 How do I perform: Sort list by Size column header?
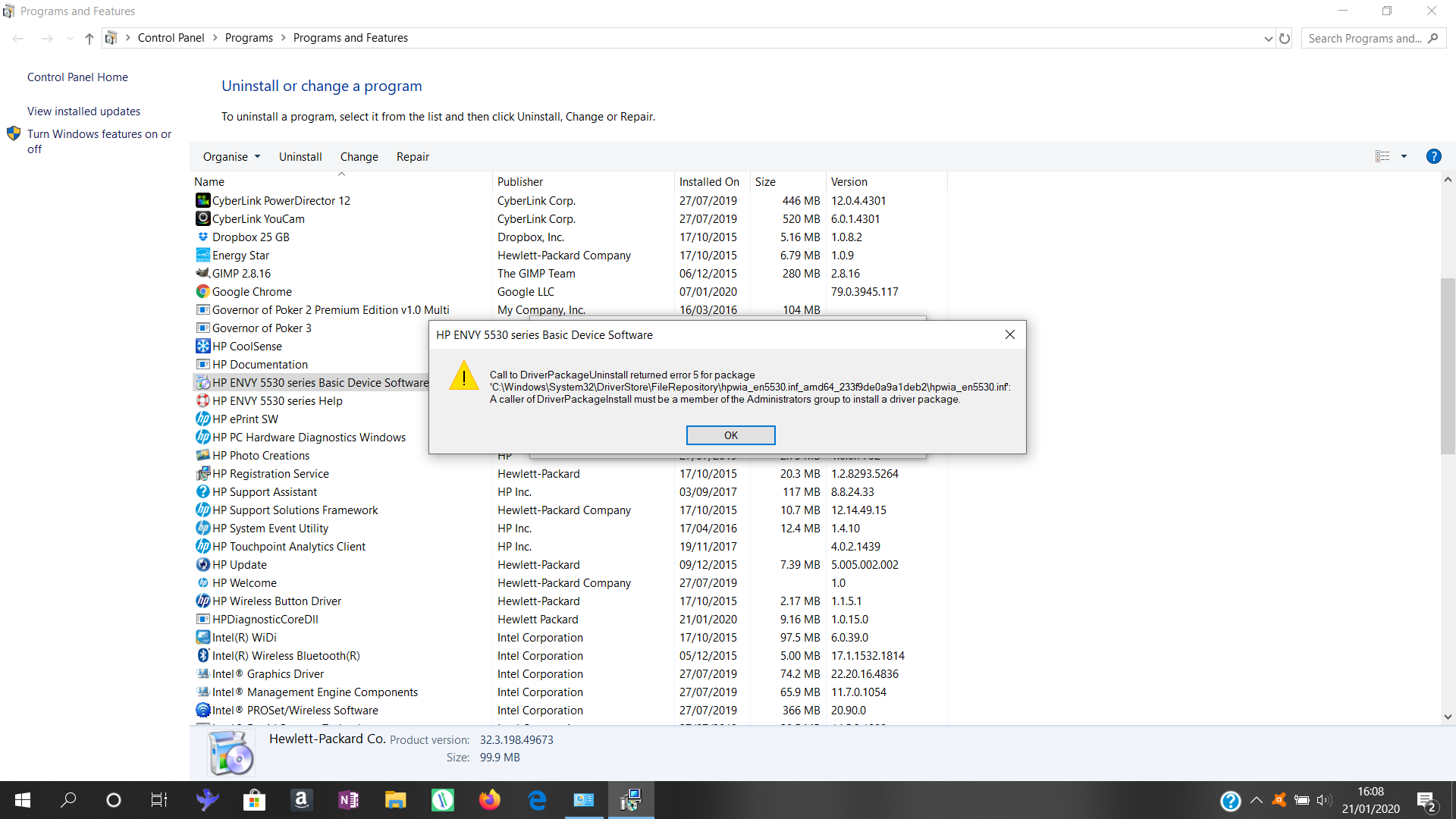[x=788, y=182]
